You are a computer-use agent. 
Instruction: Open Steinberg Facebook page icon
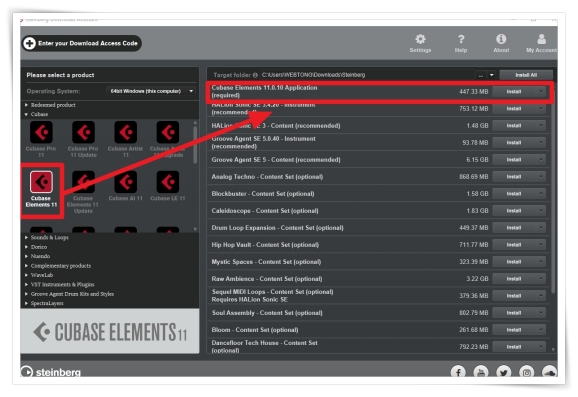(458, 372)
